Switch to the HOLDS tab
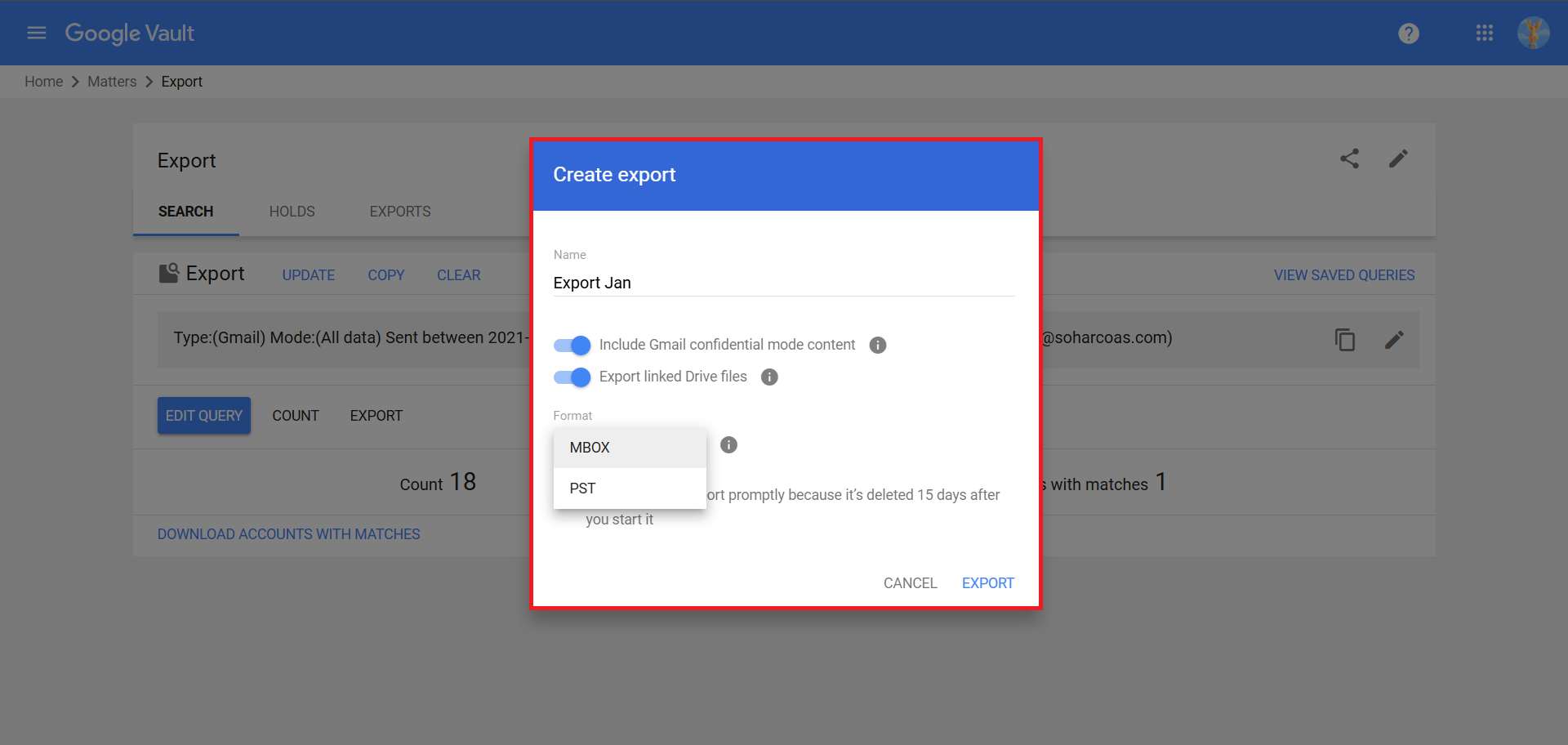 292,212
